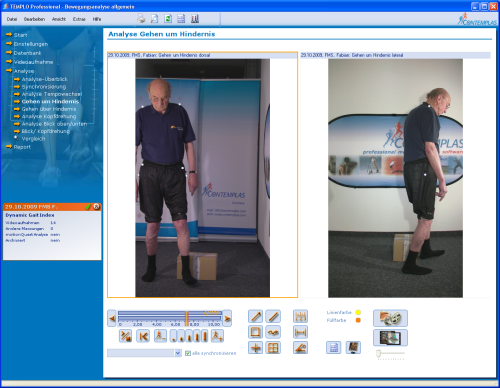Select the rectangle drawing tool
This screenshot has height=388, width=500.
tap(255, 332)
